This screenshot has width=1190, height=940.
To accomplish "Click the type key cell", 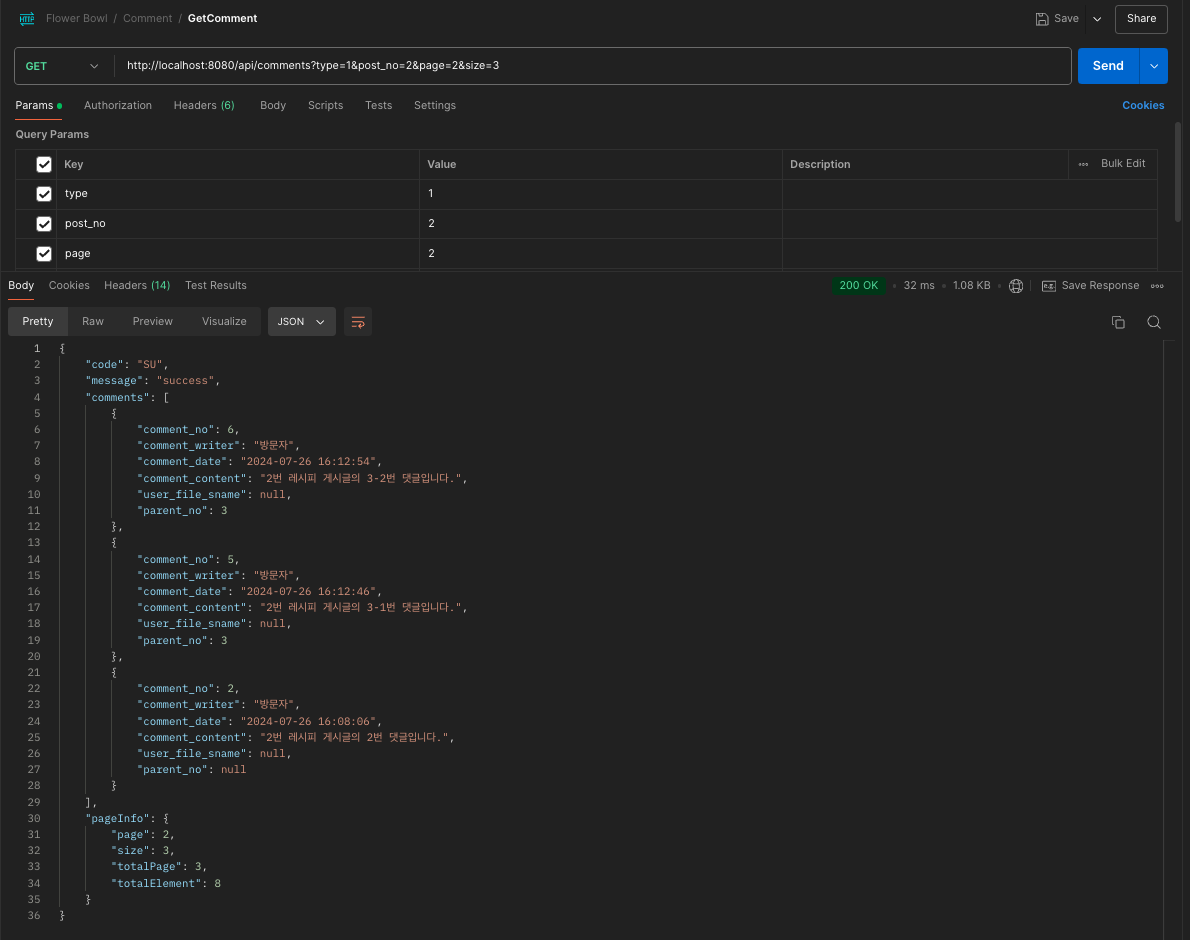I will pyautogui.click(x=238, y=194).
